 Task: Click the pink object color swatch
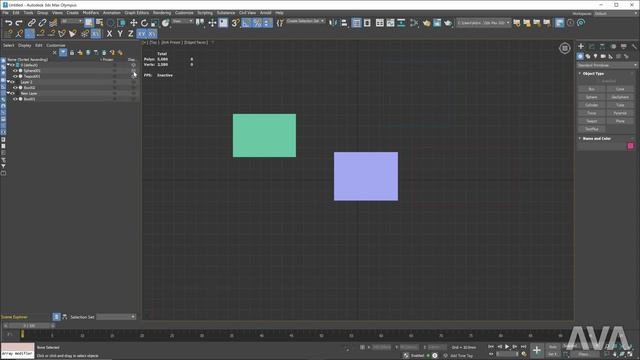coord(630,146)
